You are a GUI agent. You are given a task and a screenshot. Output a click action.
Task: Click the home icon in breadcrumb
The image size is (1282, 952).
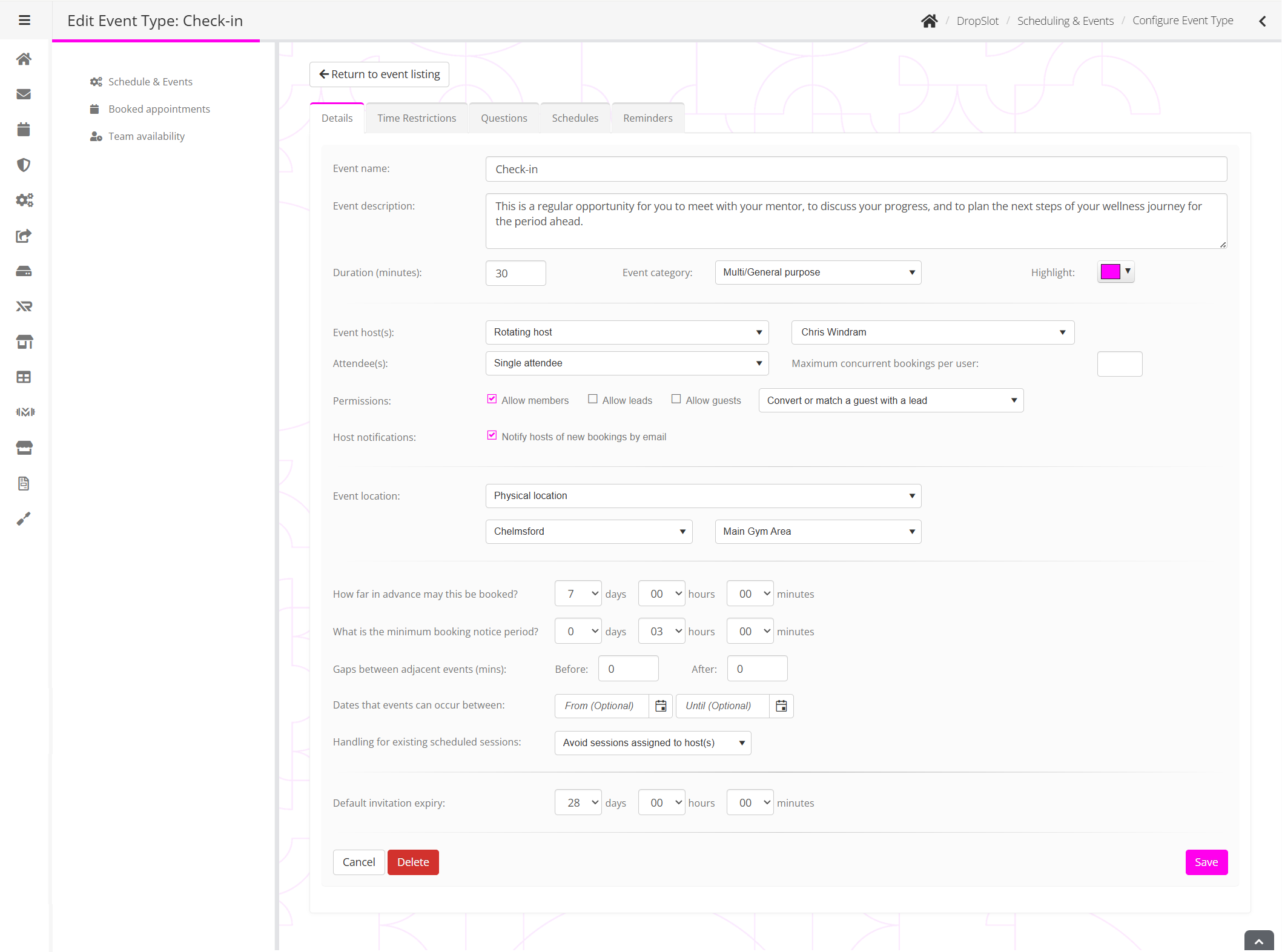(929, 21)
